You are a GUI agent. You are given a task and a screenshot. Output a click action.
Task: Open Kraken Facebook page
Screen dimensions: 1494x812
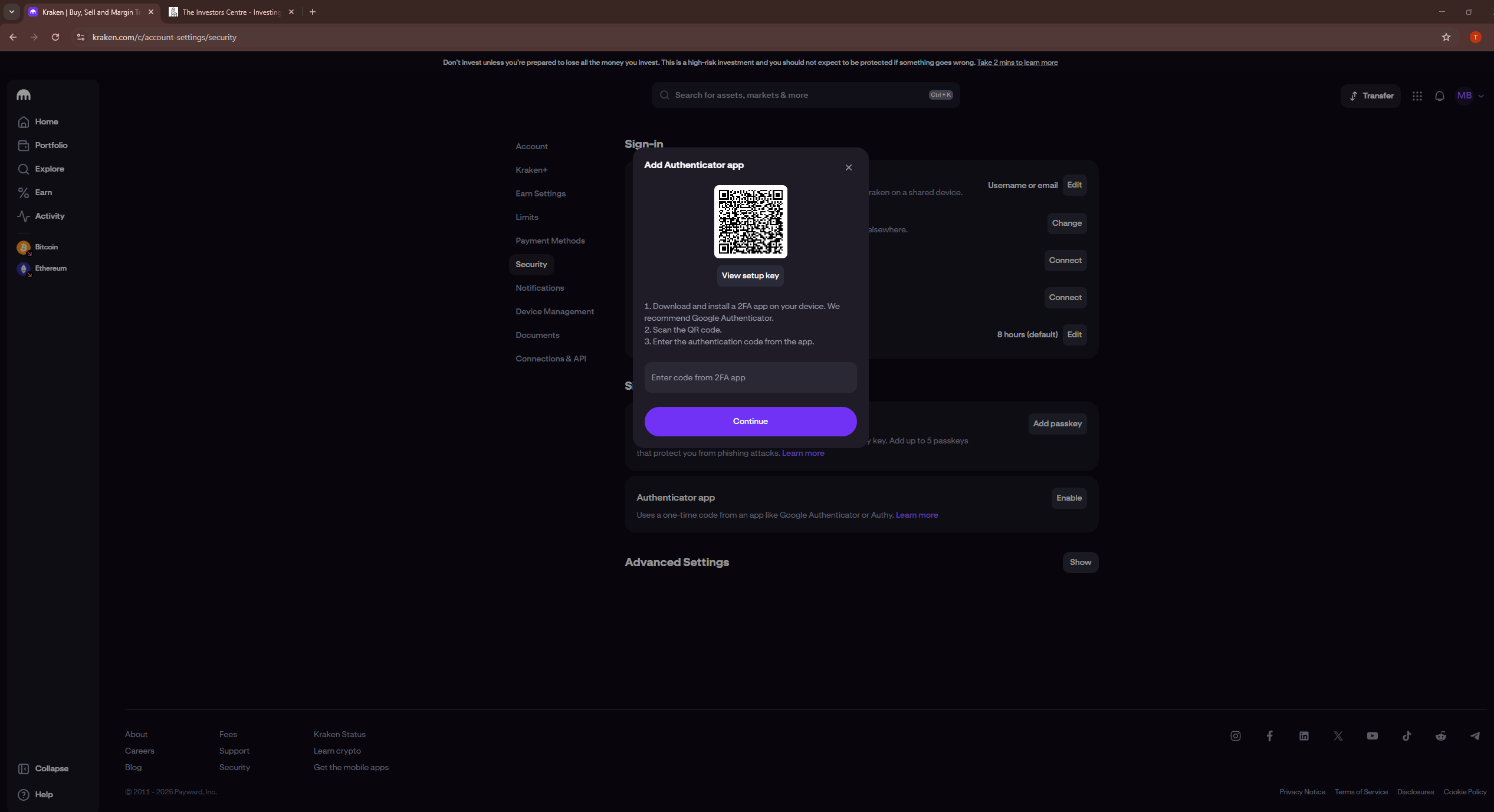[x=1270, y=736]
